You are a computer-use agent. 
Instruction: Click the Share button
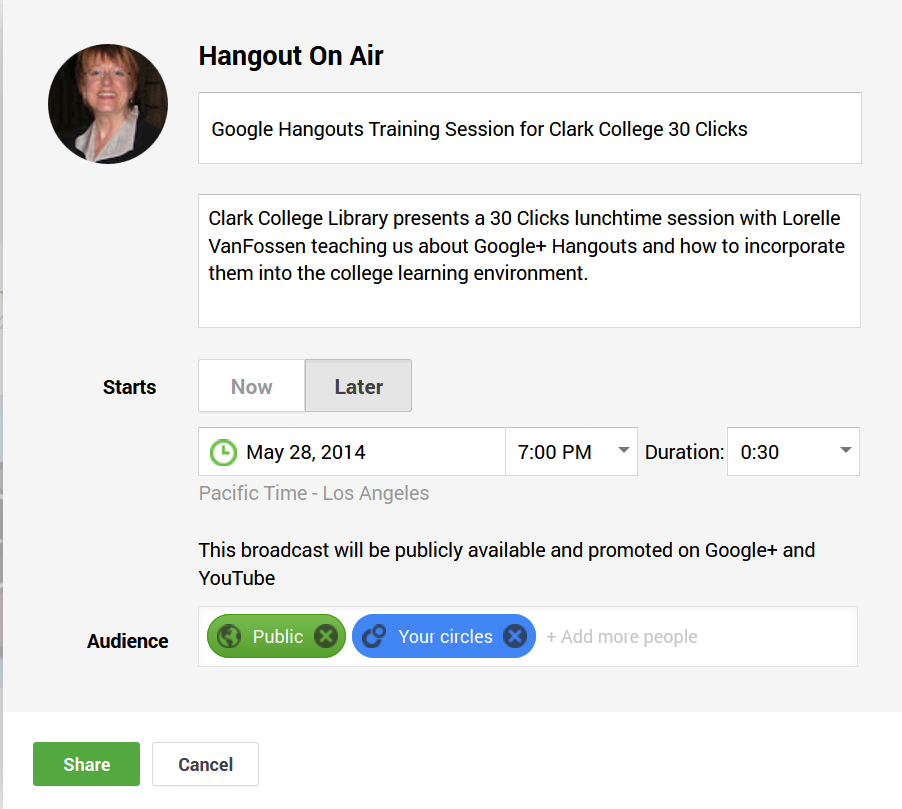86,764
